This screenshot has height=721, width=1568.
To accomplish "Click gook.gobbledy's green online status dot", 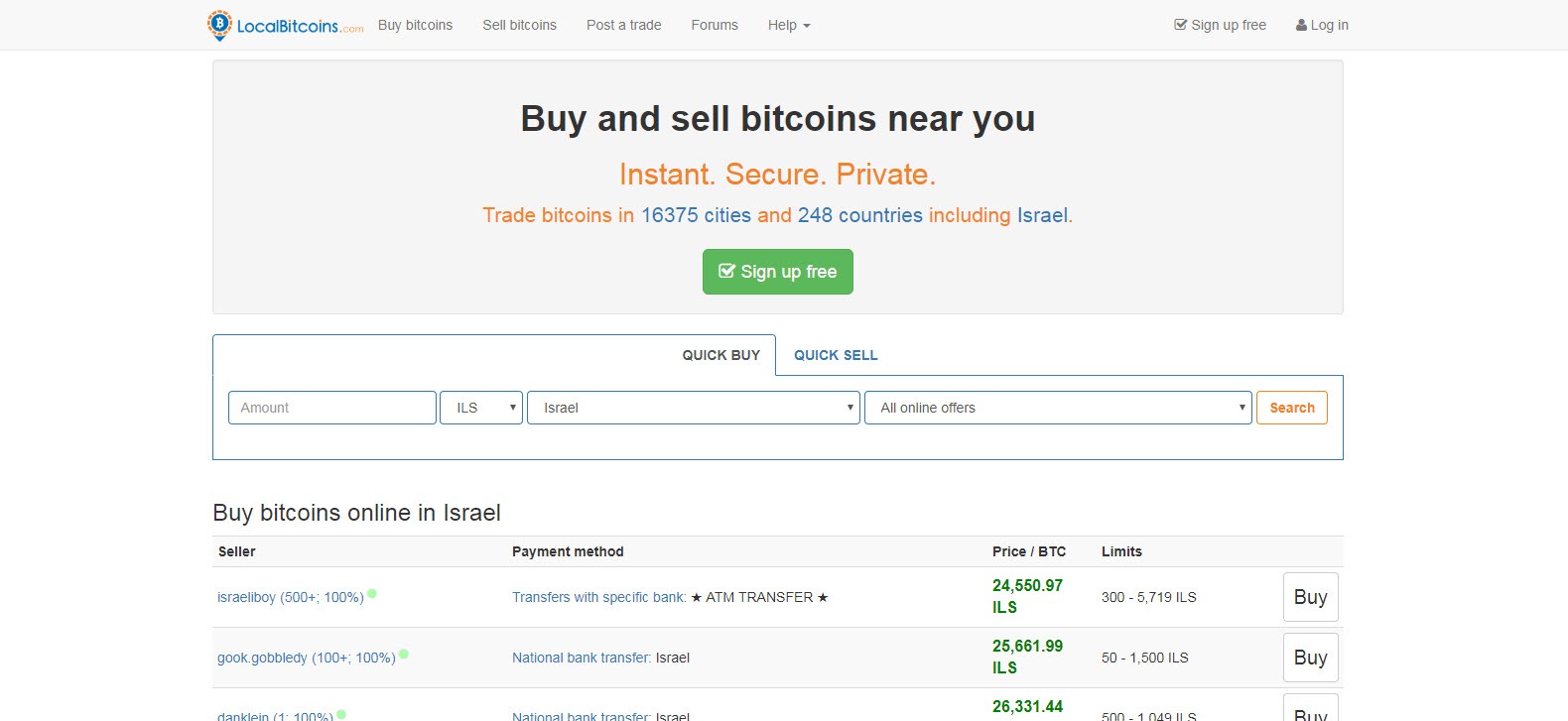I will click(404, 654).
